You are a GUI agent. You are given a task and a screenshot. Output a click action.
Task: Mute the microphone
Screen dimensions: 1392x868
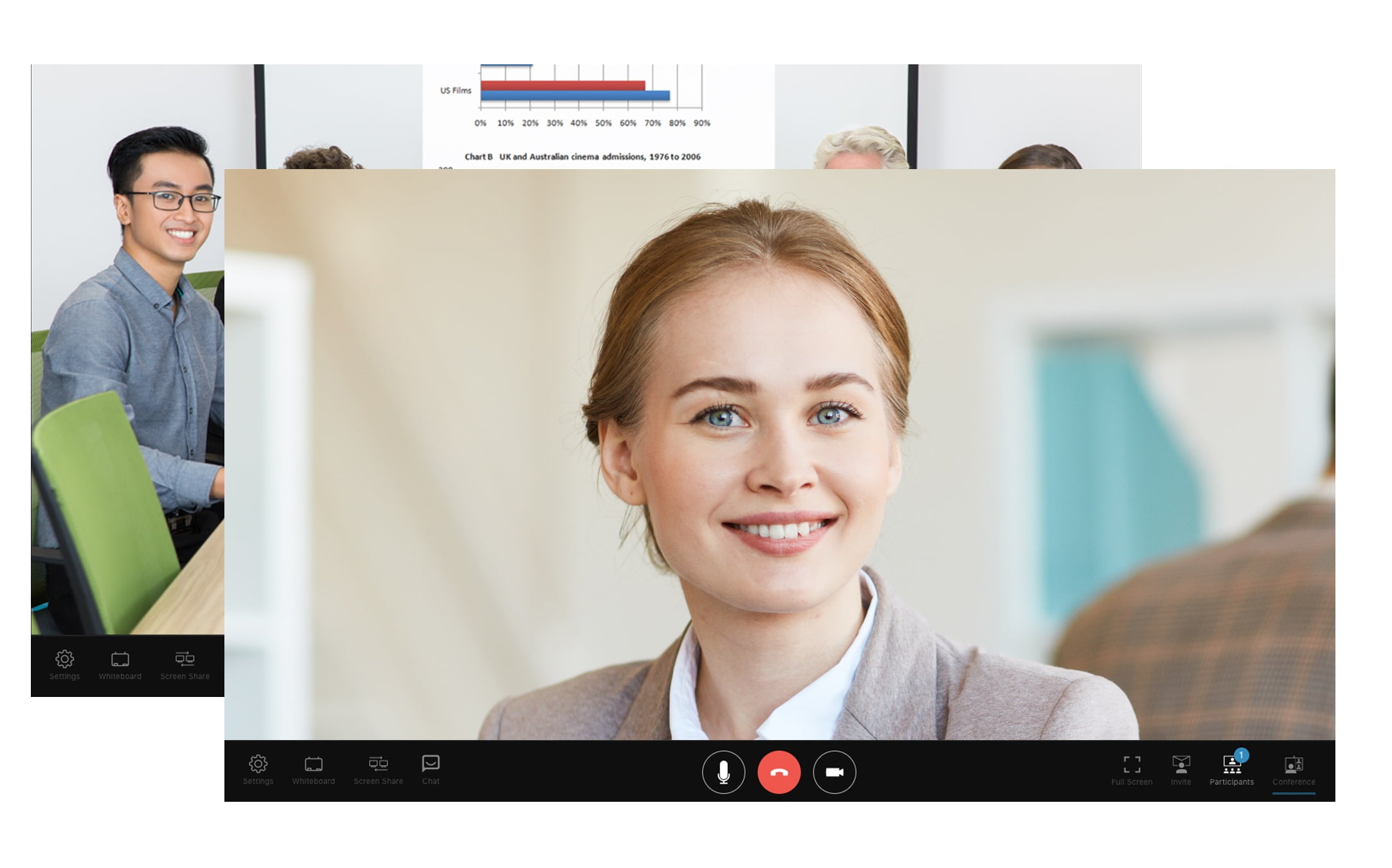click(723, 772)
